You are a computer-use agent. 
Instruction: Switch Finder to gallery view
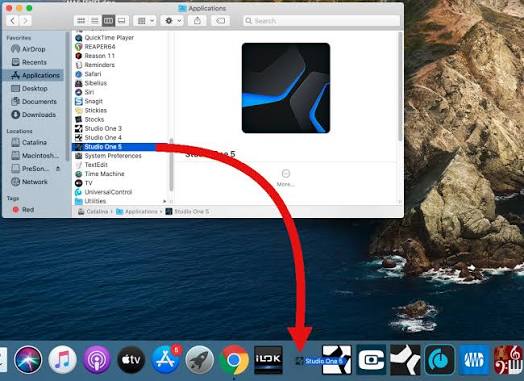(122, 21)
